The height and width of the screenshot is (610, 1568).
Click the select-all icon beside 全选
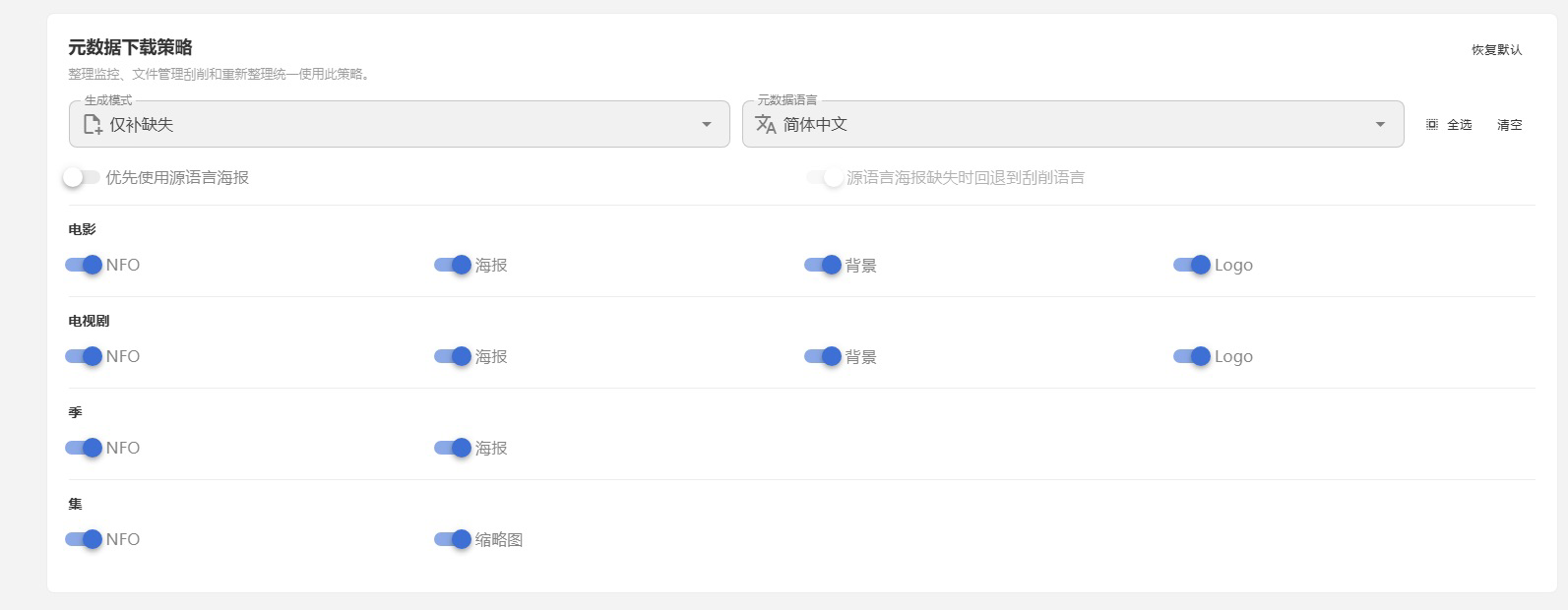coord(1432,125)
